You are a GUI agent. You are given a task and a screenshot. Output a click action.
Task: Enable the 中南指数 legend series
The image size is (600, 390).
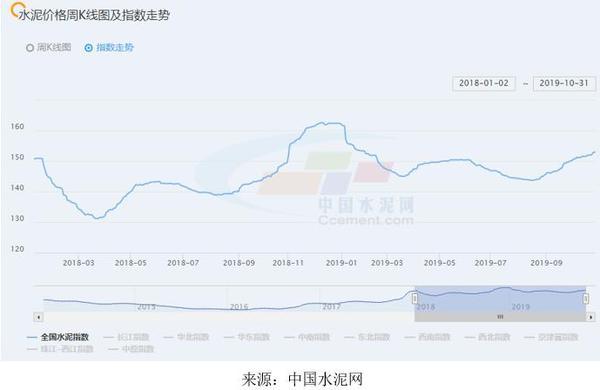point(307,337)
